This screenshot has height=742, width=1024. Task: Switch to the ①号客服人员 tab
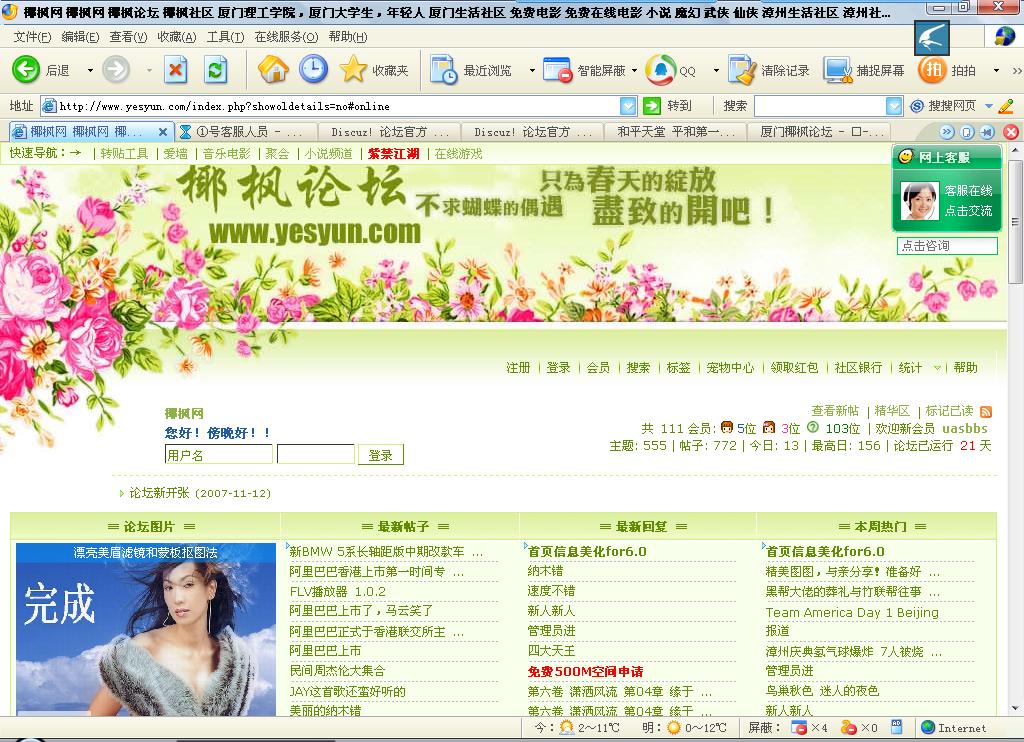tap(246, 132)
